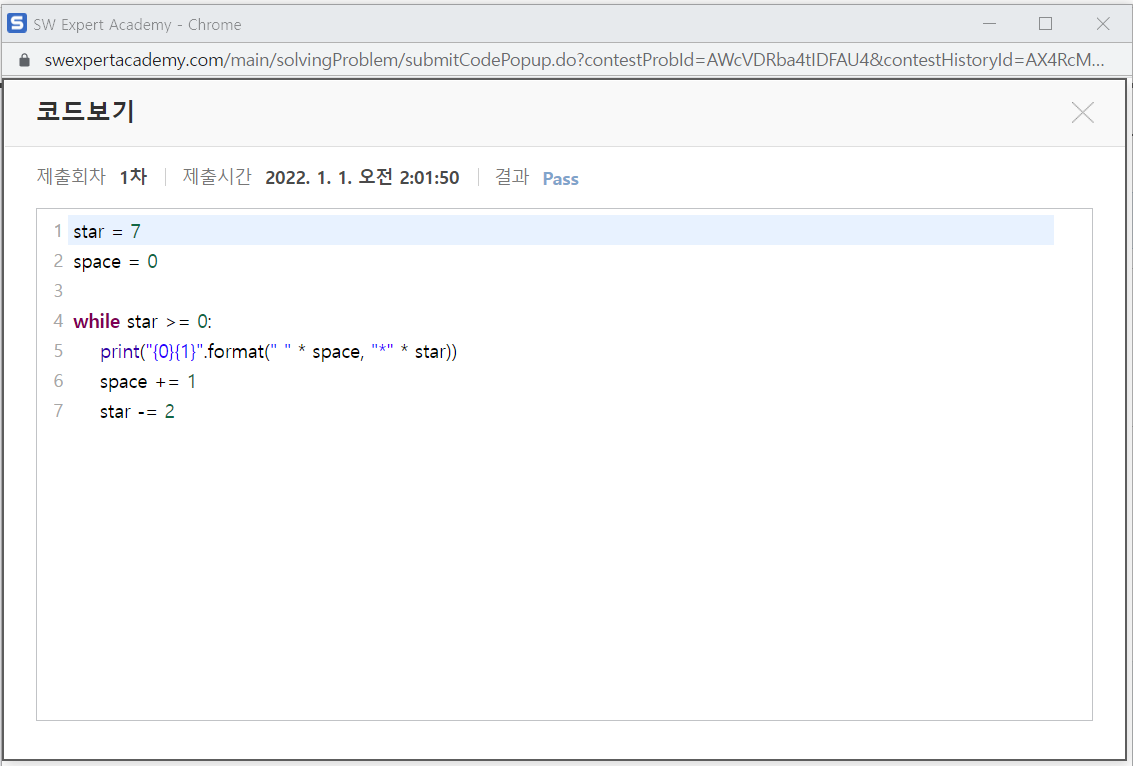Click code line 'star -= 2'

137,412
